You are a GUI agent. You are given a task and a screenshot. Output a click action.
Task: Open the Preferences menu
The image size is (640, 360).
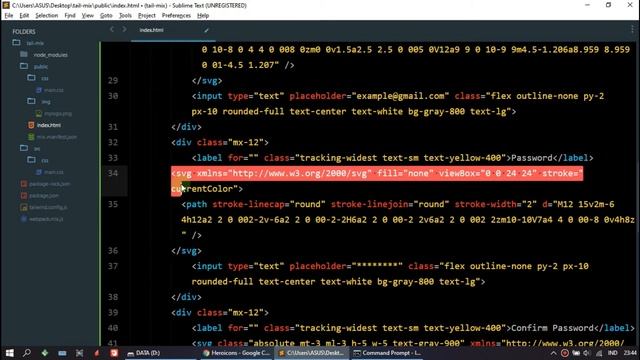click(176, 16)
